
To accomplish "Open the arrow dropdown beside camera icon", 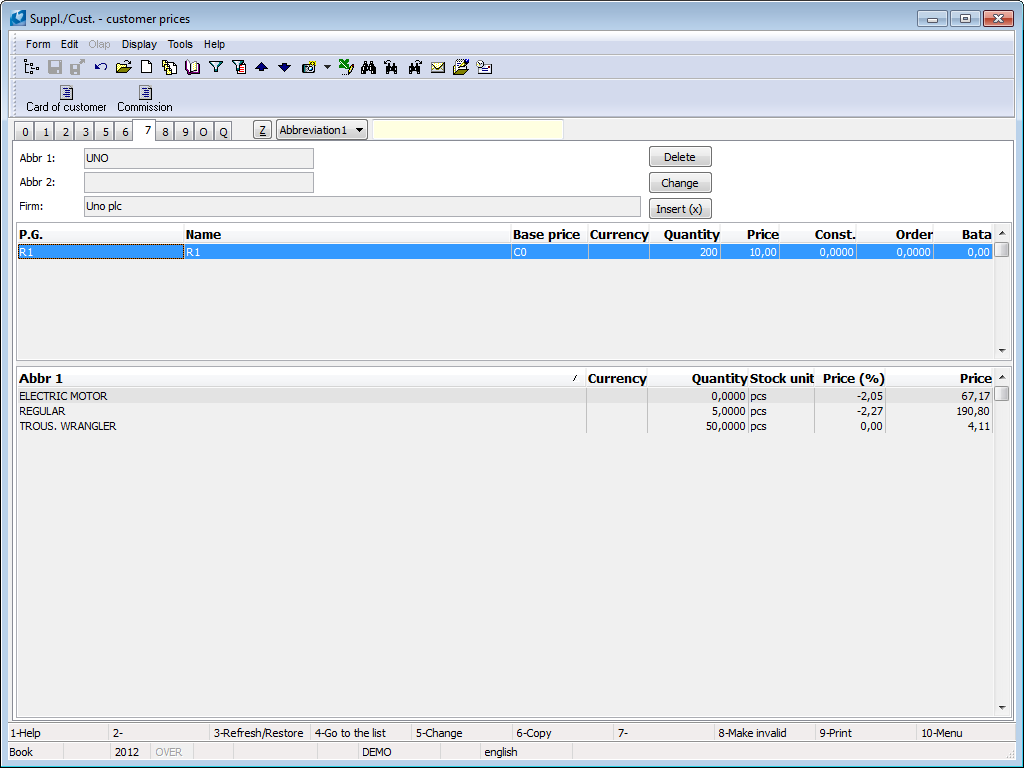I will [x=327, y=67].
